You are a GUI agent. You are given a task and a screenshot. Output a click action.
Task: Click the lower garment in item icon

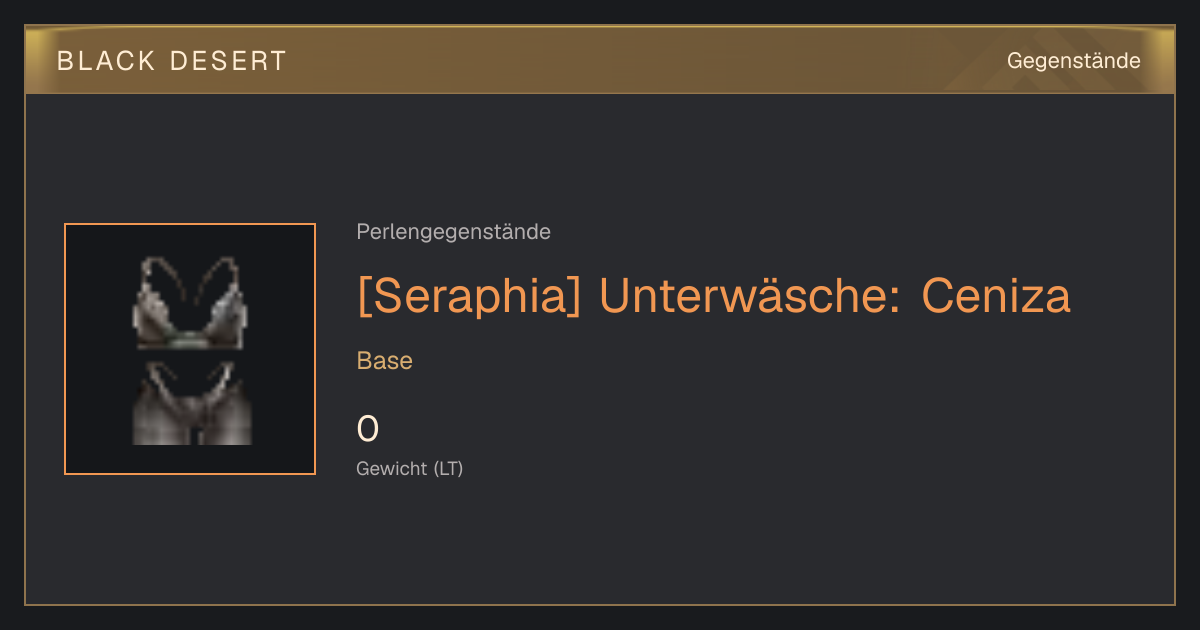point(192,403)
